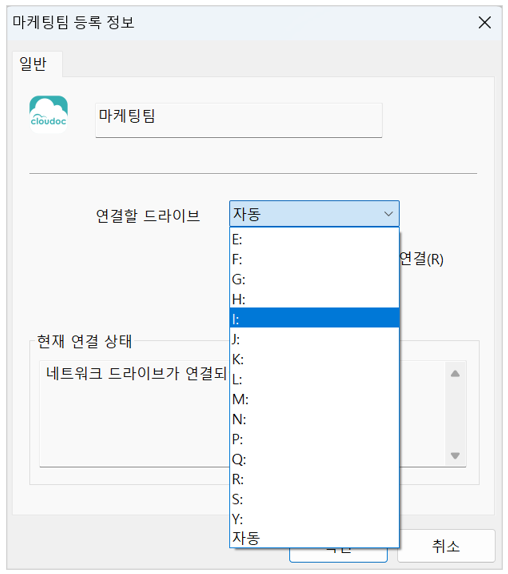Screen dimensions: 508x574
Task: Choose drive K: from the list
Action: 314,359
